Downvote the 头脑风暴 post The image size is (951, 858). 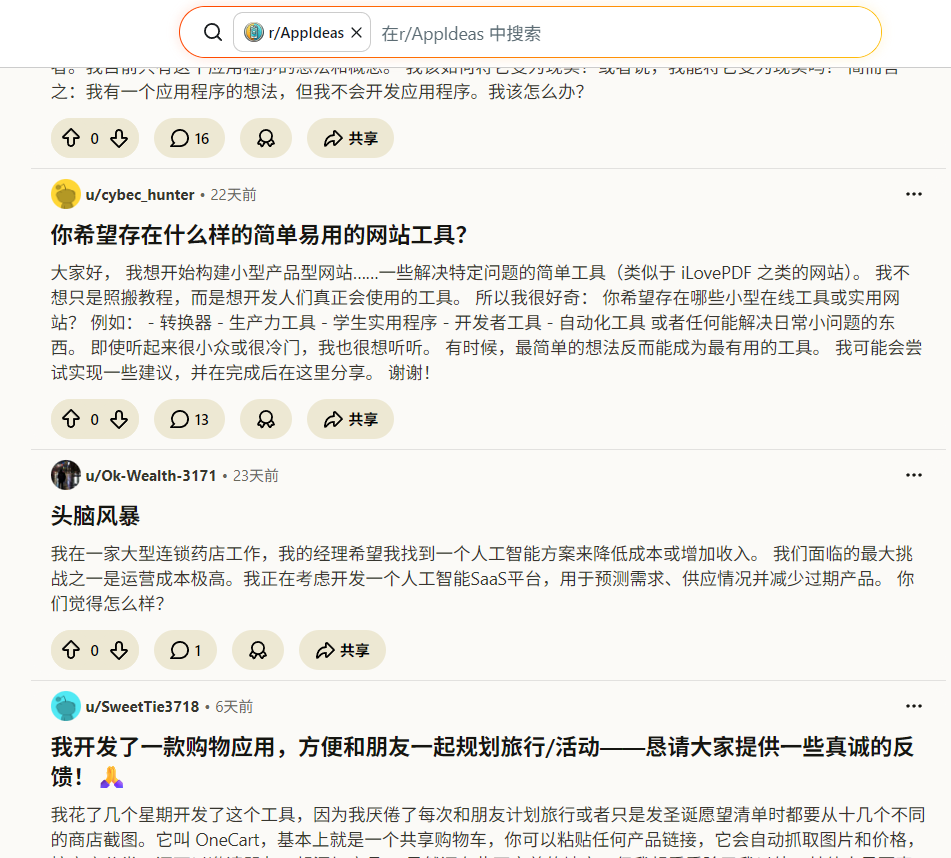click(119, 650)
